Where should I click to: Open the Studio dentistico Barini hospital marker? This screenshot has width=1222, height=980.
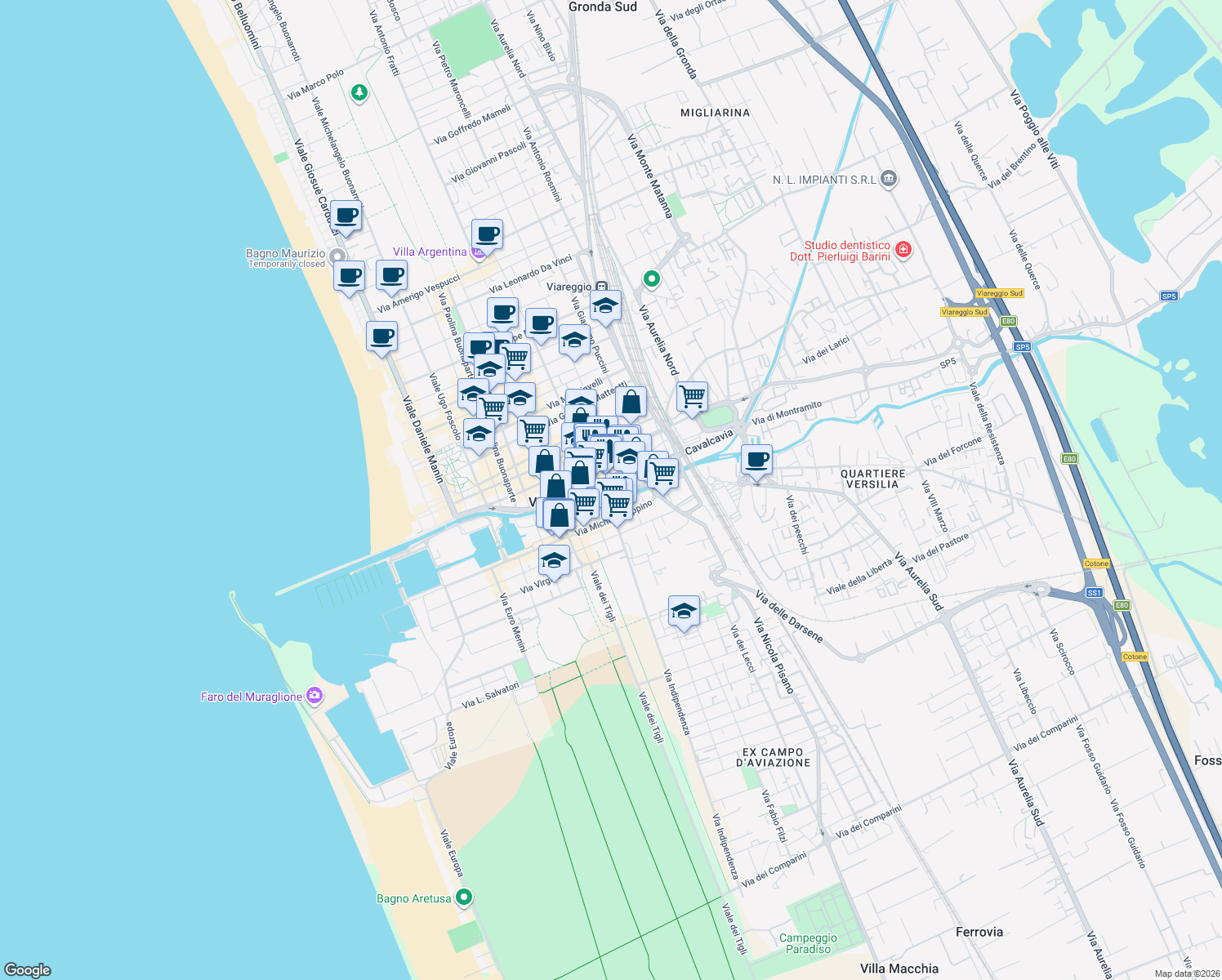click(x=903, y=250)
